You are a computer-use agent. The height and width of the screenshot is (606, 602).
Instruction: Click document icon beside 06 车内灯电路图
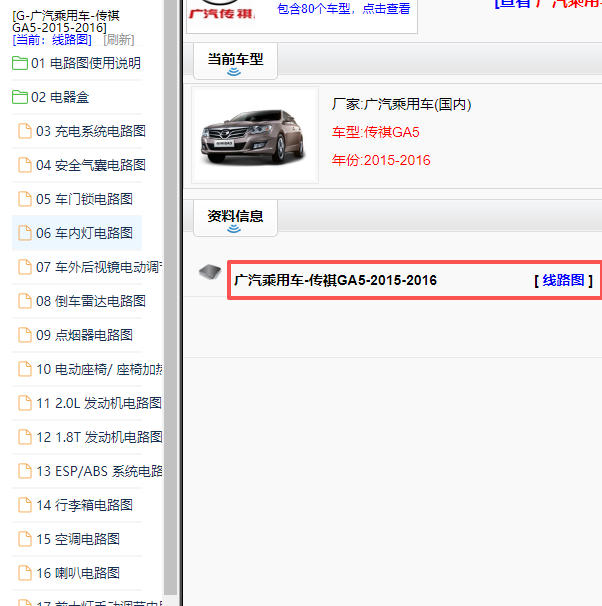[x=25, y=233]
